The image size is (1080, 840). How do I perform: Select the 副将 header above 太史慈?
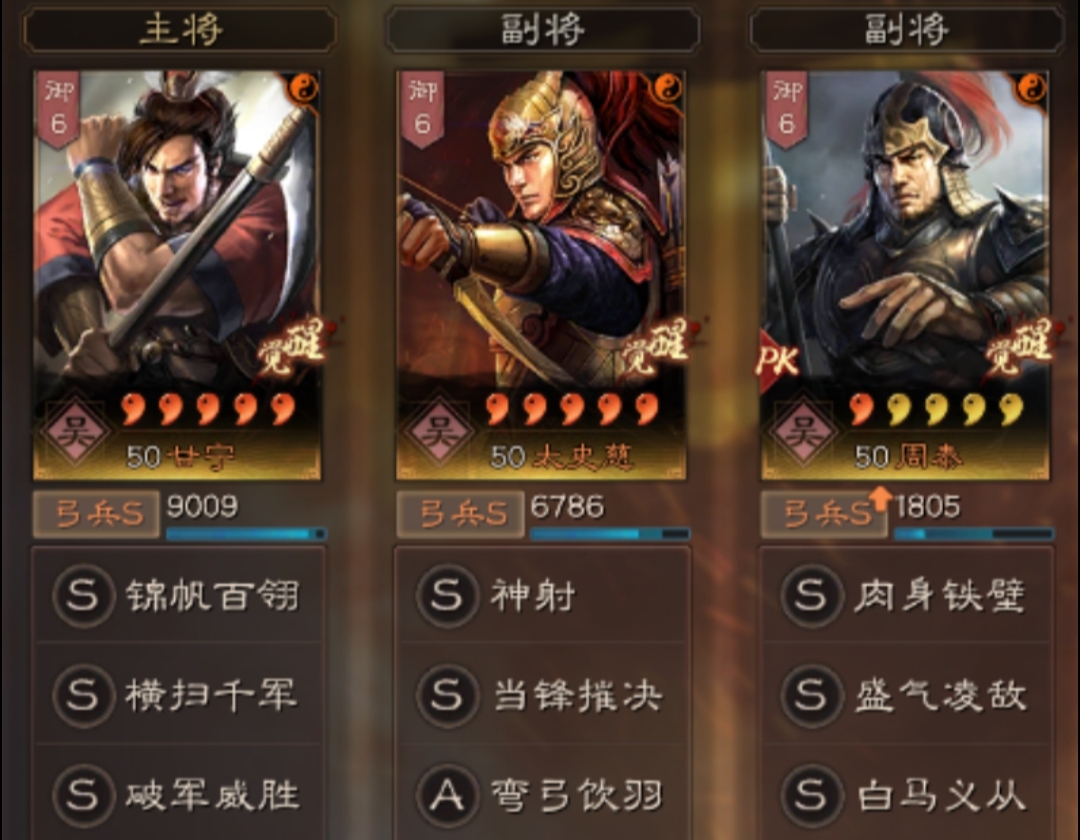543,30
